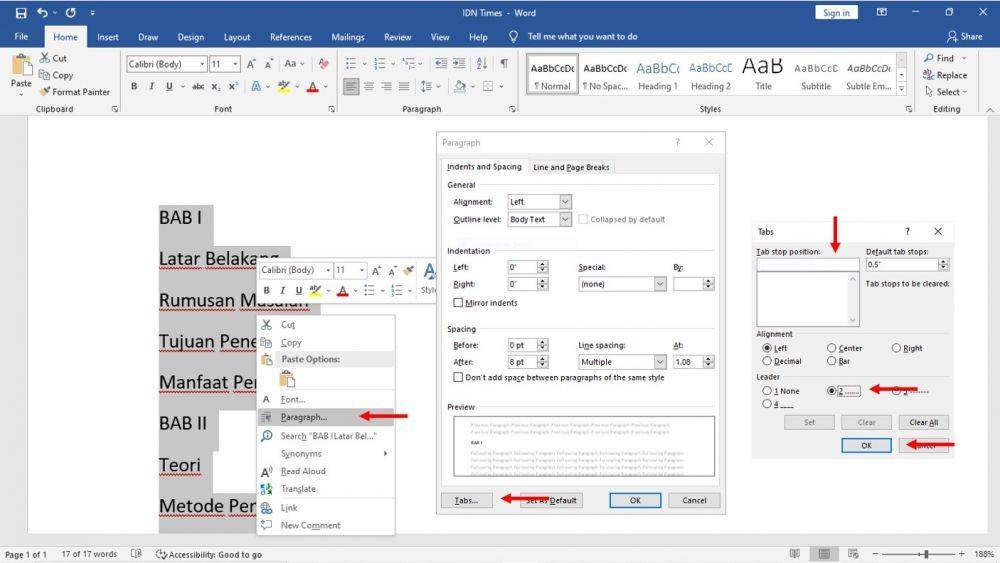Increase font size with grow font icon
The width and height of the screenshot is (1000, 563).
click(251, 64)
